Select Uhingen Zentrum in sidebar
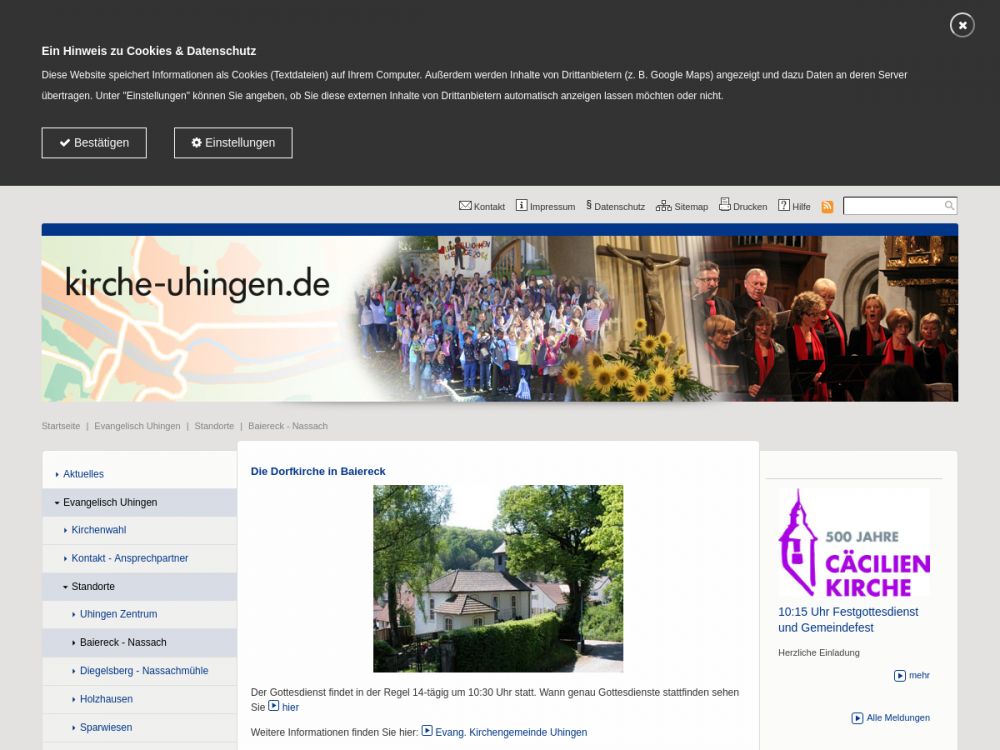This screenshot has width=1000, height=750. tap(118, 614)
